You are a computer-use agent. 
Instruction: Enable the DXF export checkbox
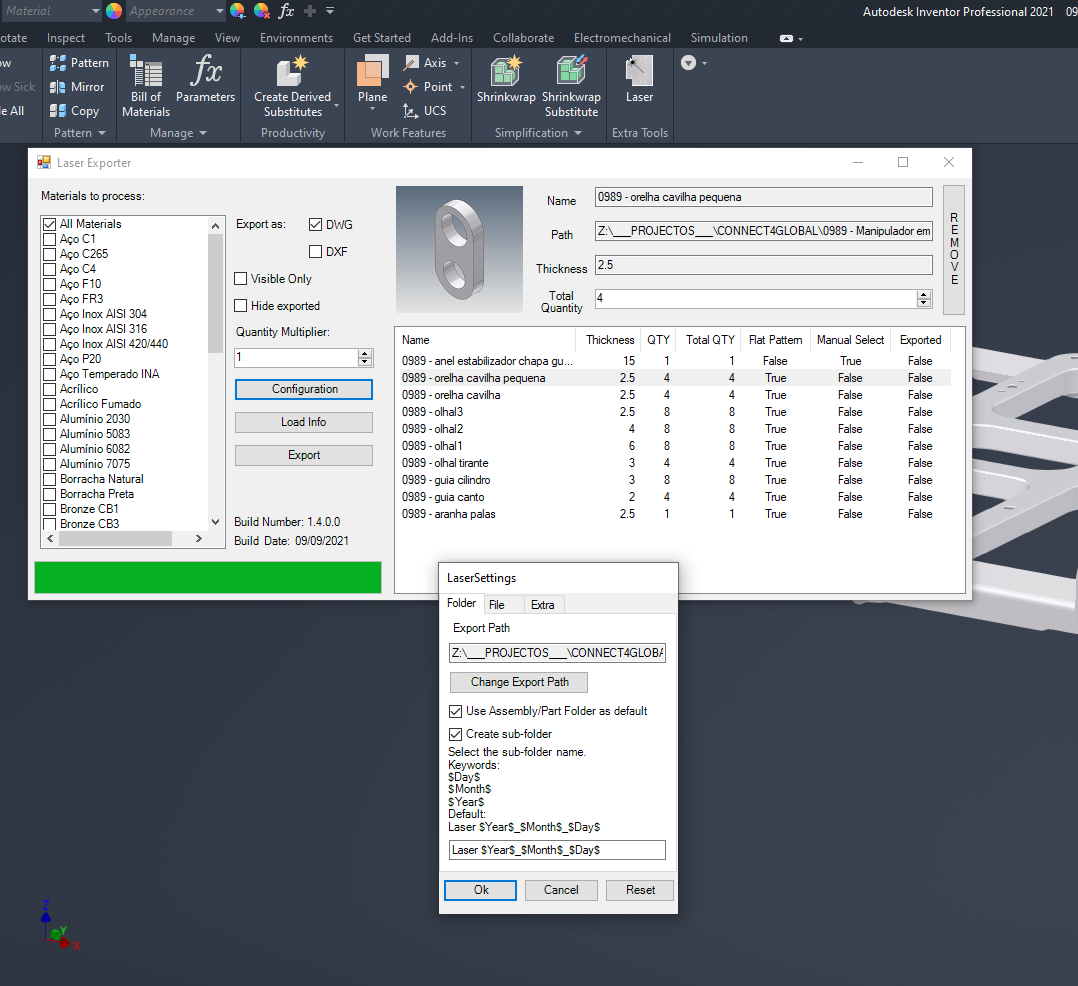pyautogui.click(x=316, y=251)
